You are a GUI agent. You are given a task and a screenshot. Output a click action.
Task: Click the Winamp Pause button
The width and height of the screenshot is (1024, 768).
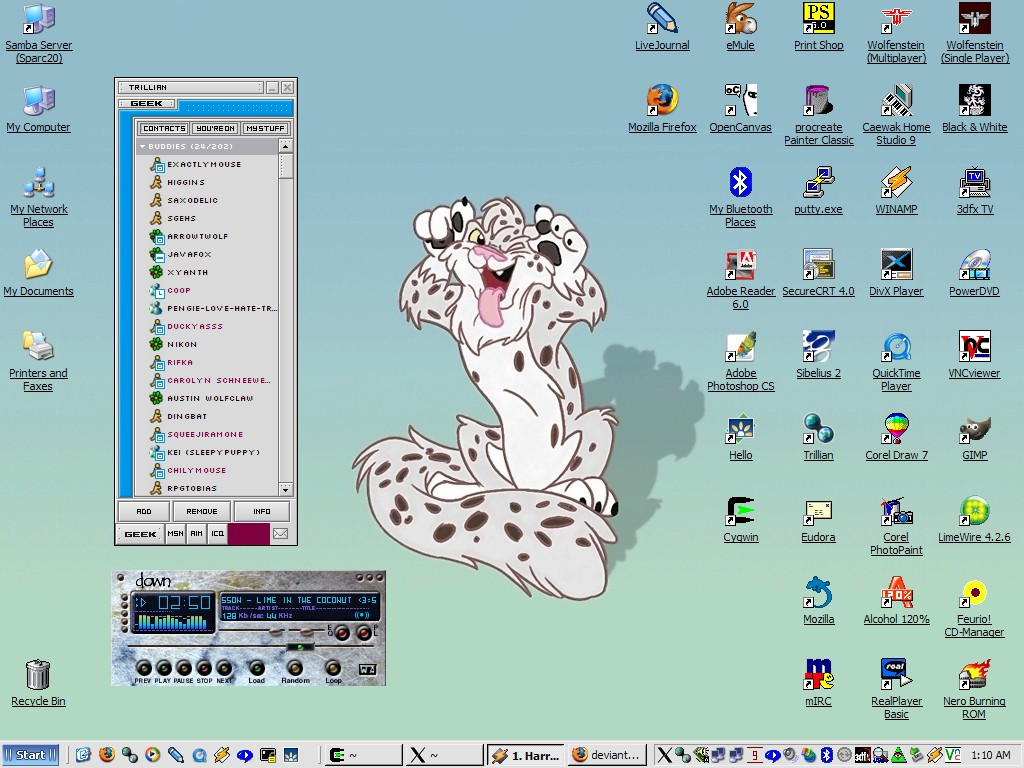184,668
